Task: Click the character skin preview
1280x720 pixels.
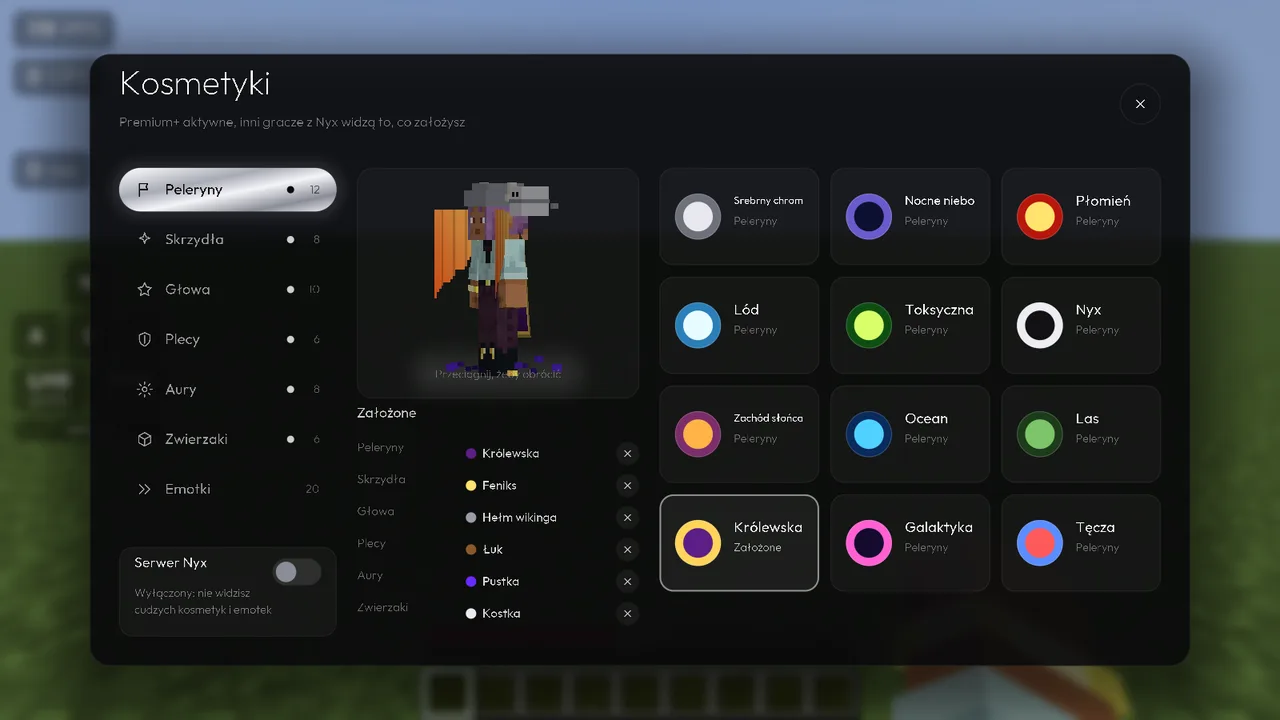Action: 497,283
